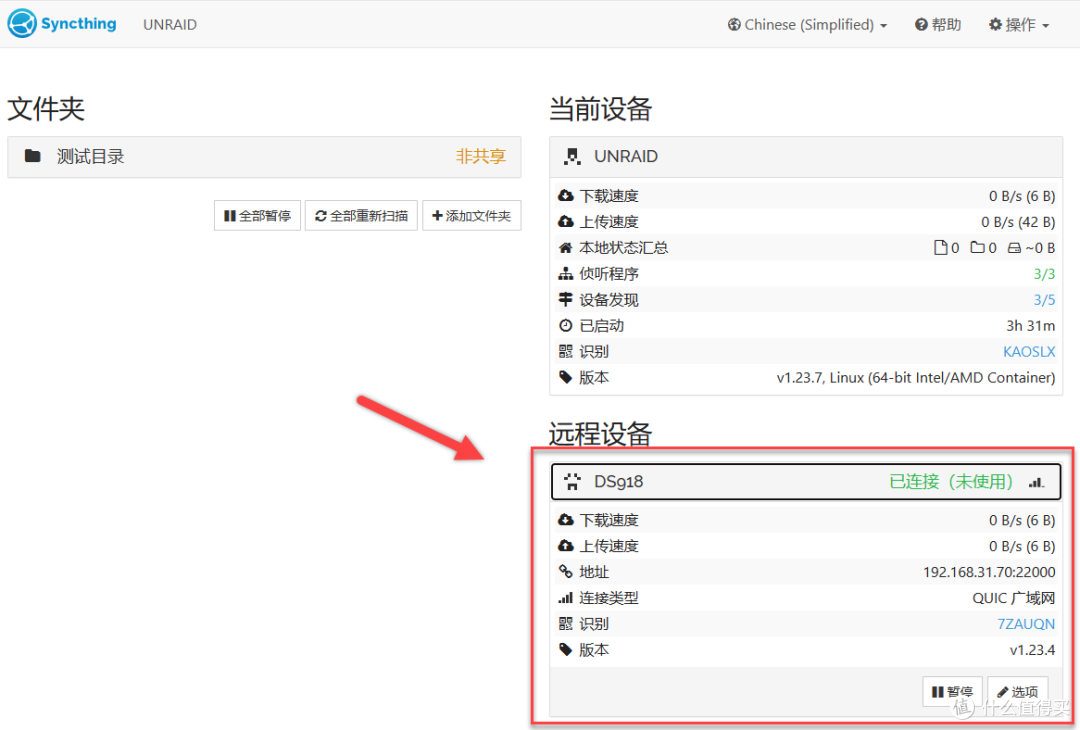The image size is (1080, 730).
Task: Click tag icon in DS918 版本 row
Action: coord(565,649)
